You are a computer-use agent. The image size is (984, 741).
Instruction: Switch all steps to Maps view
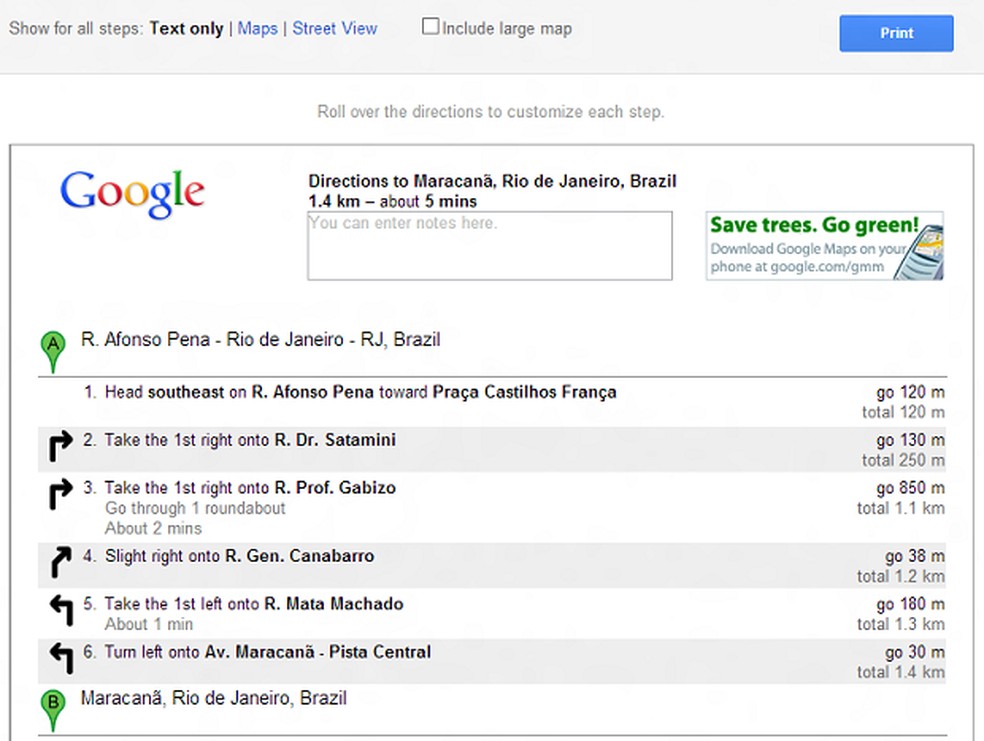click(258, 29)
